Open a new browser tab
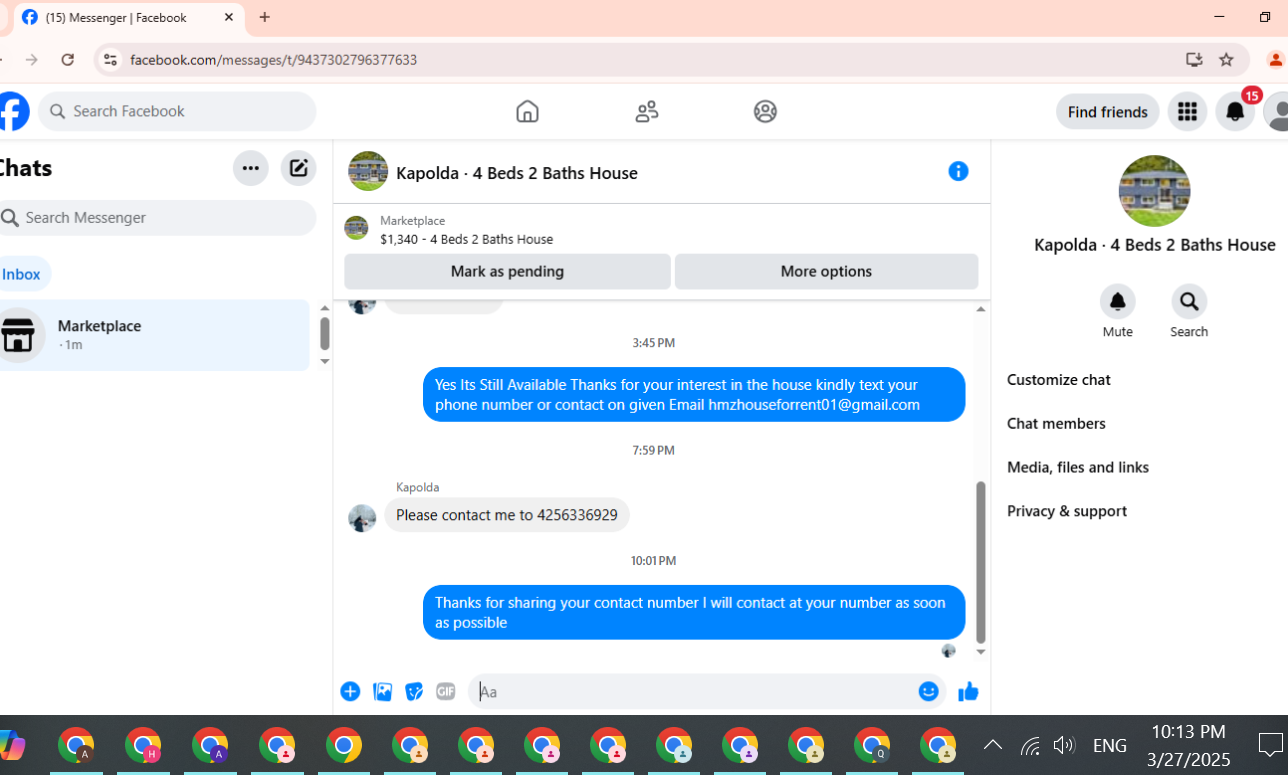The width and height of the screenshot is (1288, 775). click(264, 17)
